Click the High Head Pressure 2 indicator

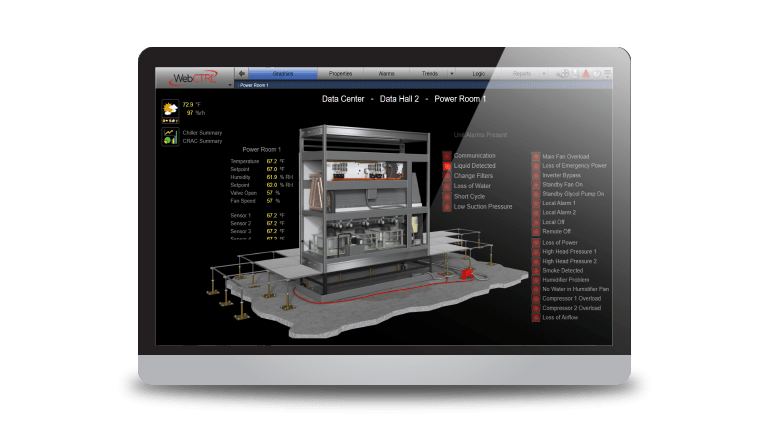[x=536, y=261]
